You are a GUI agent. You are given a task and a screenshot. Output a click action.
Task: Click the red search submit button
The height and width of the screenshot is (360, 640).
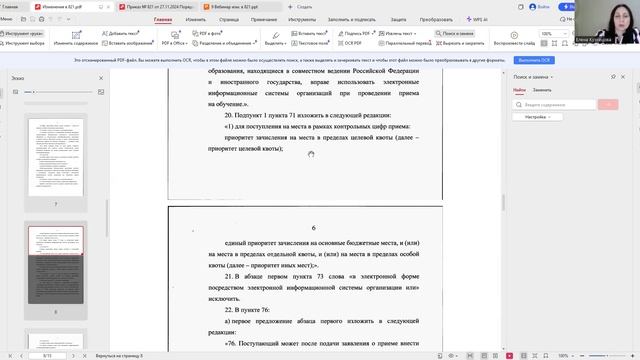(608, 104)
